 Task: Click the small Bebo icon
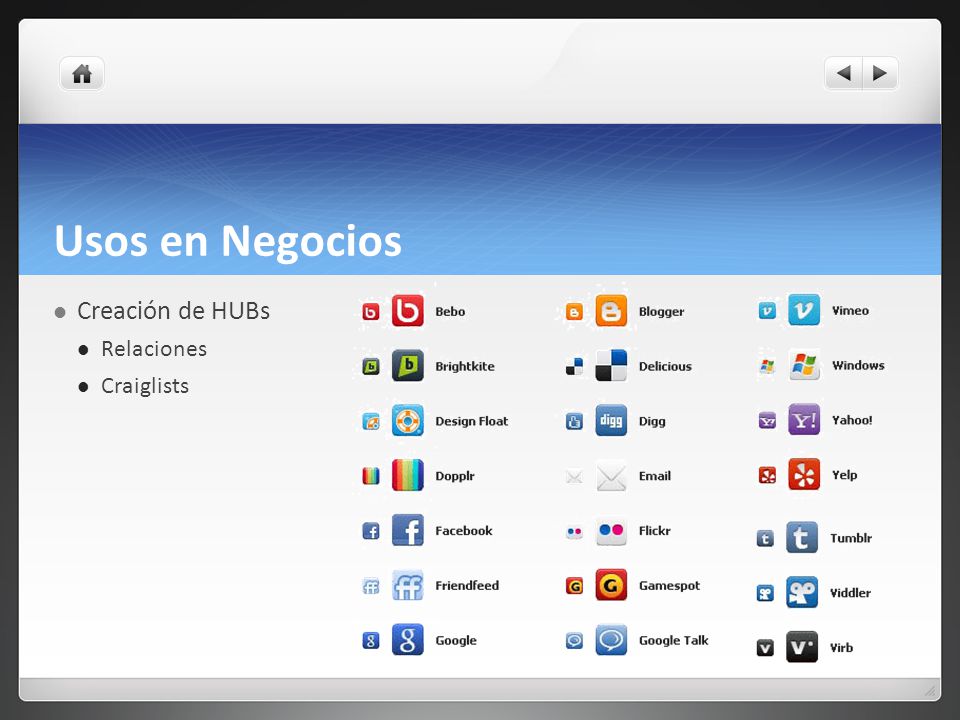click(370, 312)
